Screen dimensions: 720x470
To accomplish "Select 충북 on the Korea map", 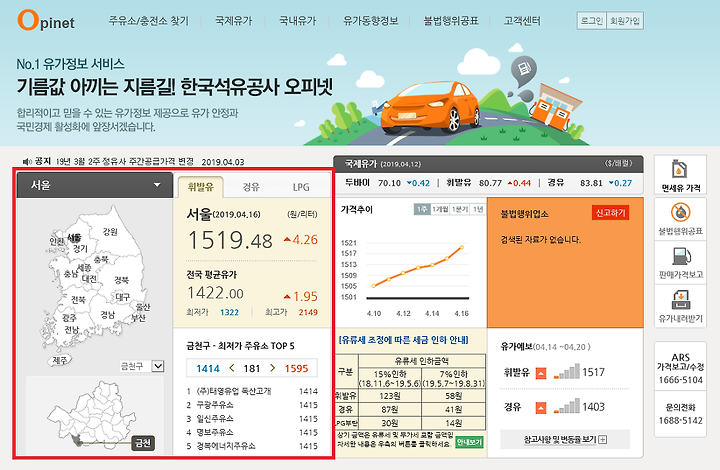I will 101,259.
